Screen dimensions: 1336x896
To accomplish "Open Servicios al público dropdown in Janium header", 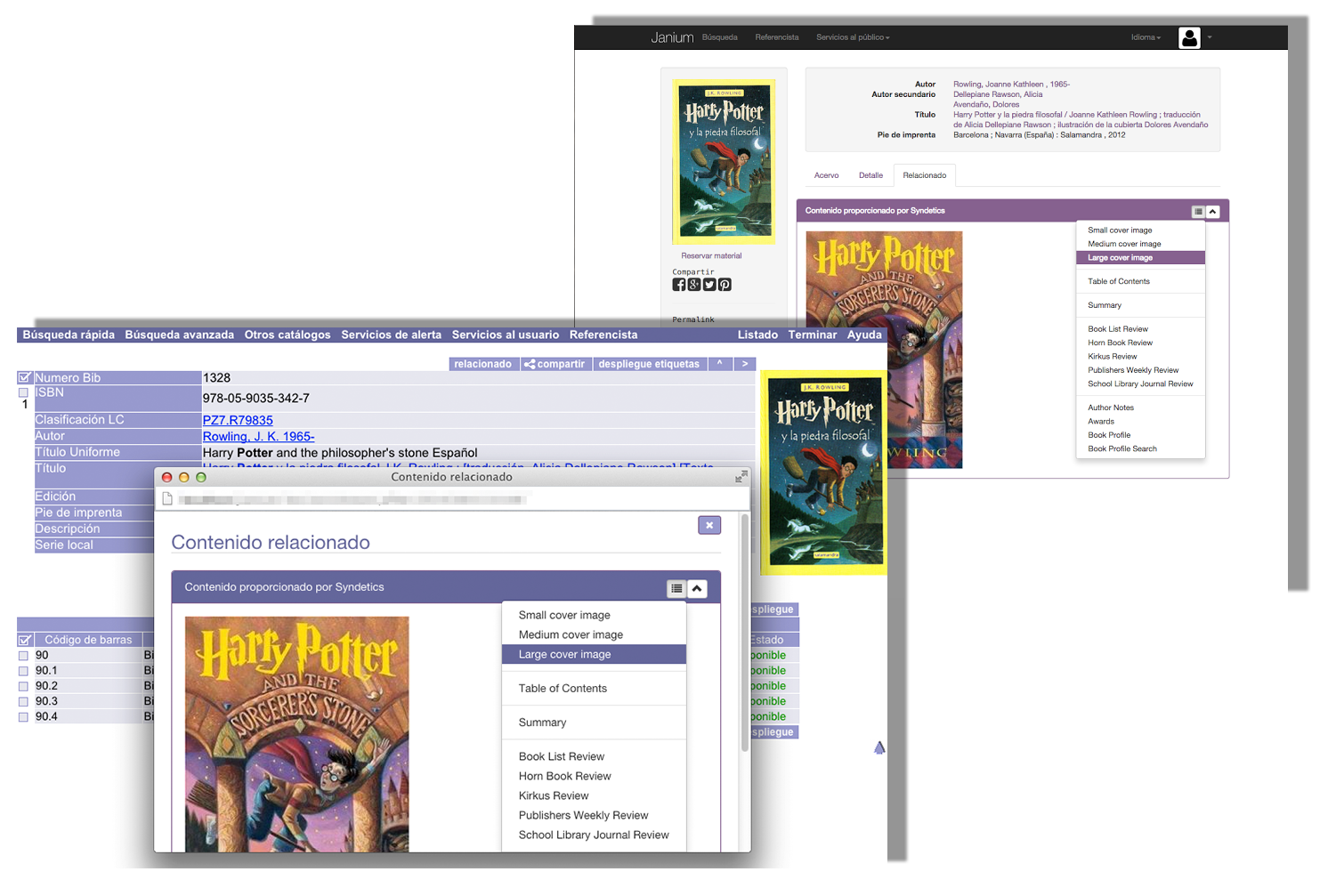I will (x=853, y=37).
